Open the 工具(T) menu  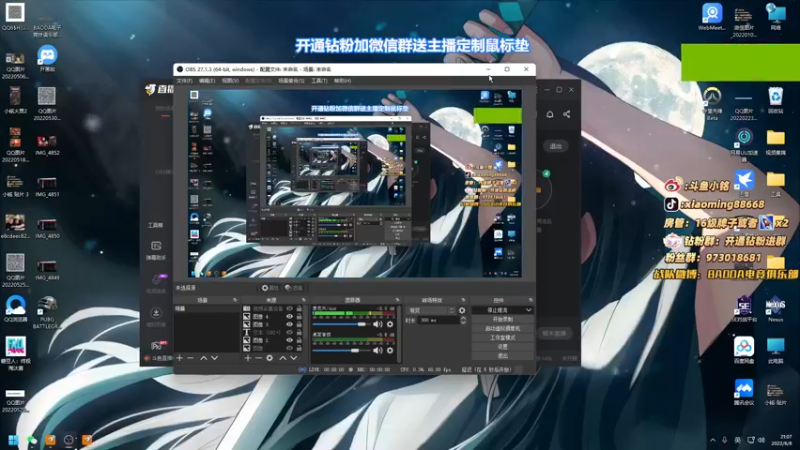(x=319, y=81)
